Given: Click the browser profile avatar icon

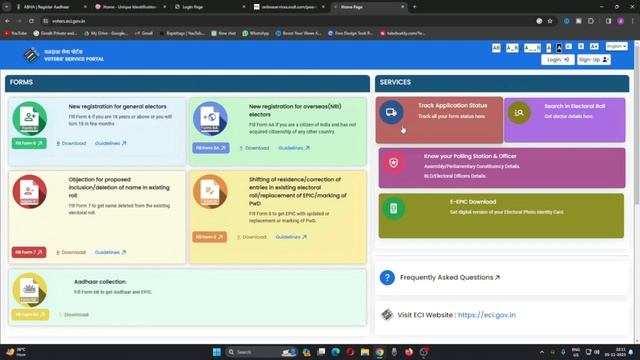Looking at the screenshot, I should click(621, 21).
